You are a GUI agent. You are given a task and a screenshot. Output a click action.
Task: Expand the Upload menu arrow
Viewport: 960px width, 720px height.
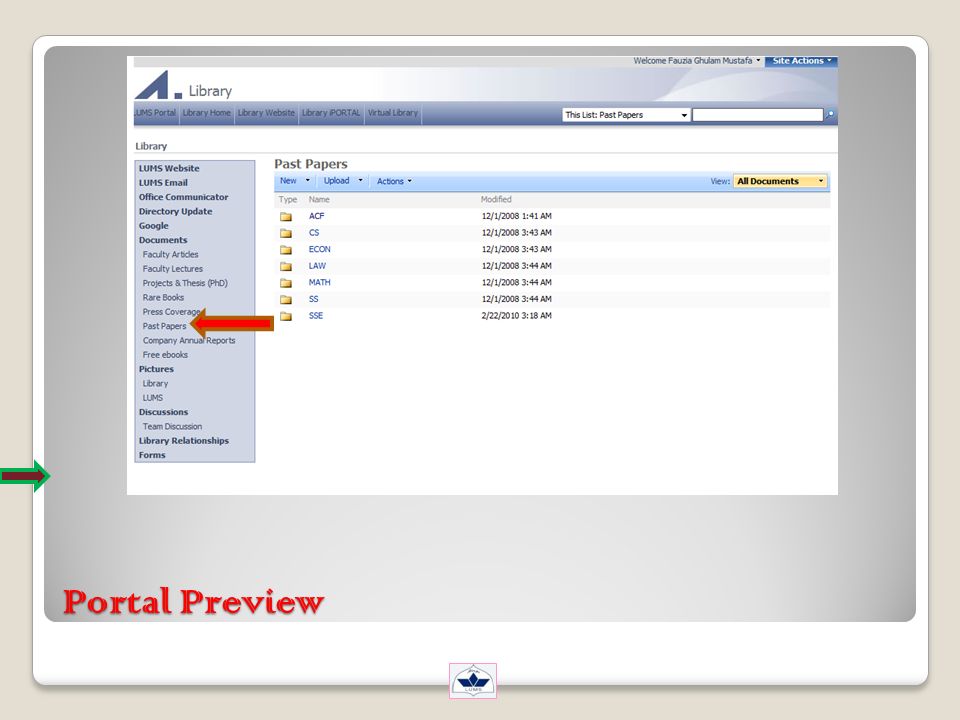pos(360,181)
